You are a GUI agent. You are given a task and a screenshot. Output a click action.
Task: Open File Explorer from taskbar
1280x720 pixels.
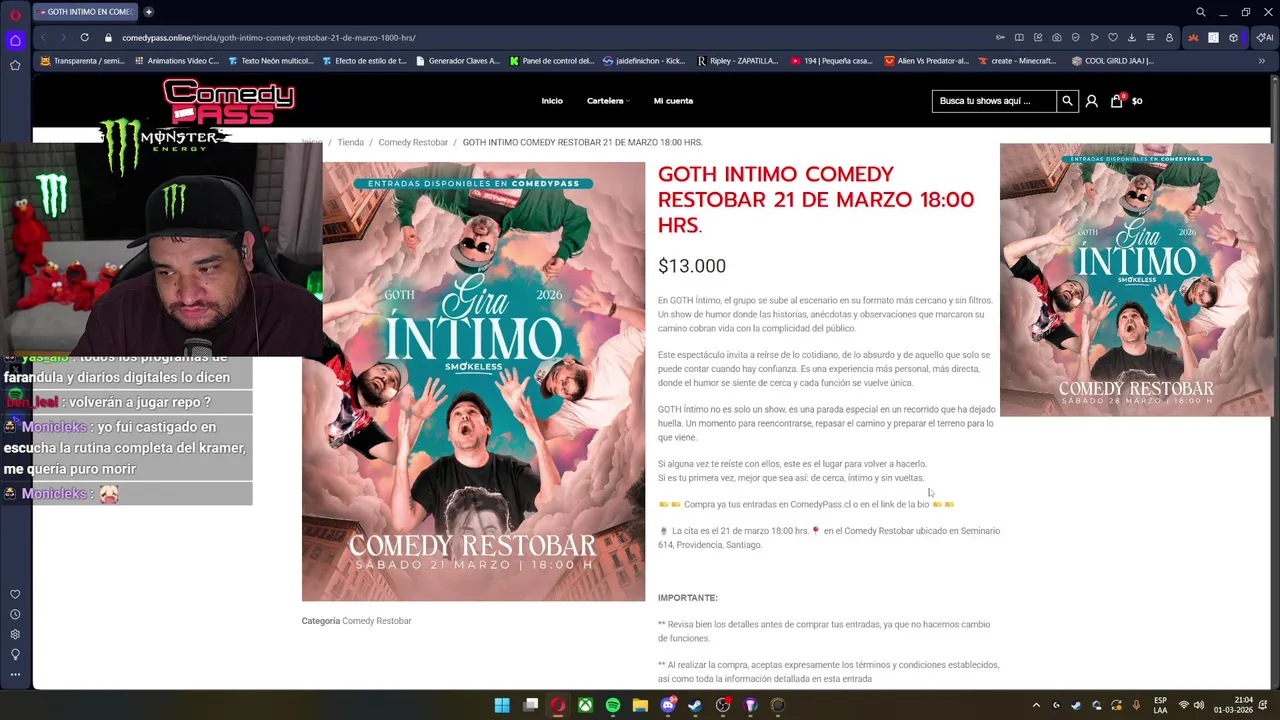click(x=640, y=705)
